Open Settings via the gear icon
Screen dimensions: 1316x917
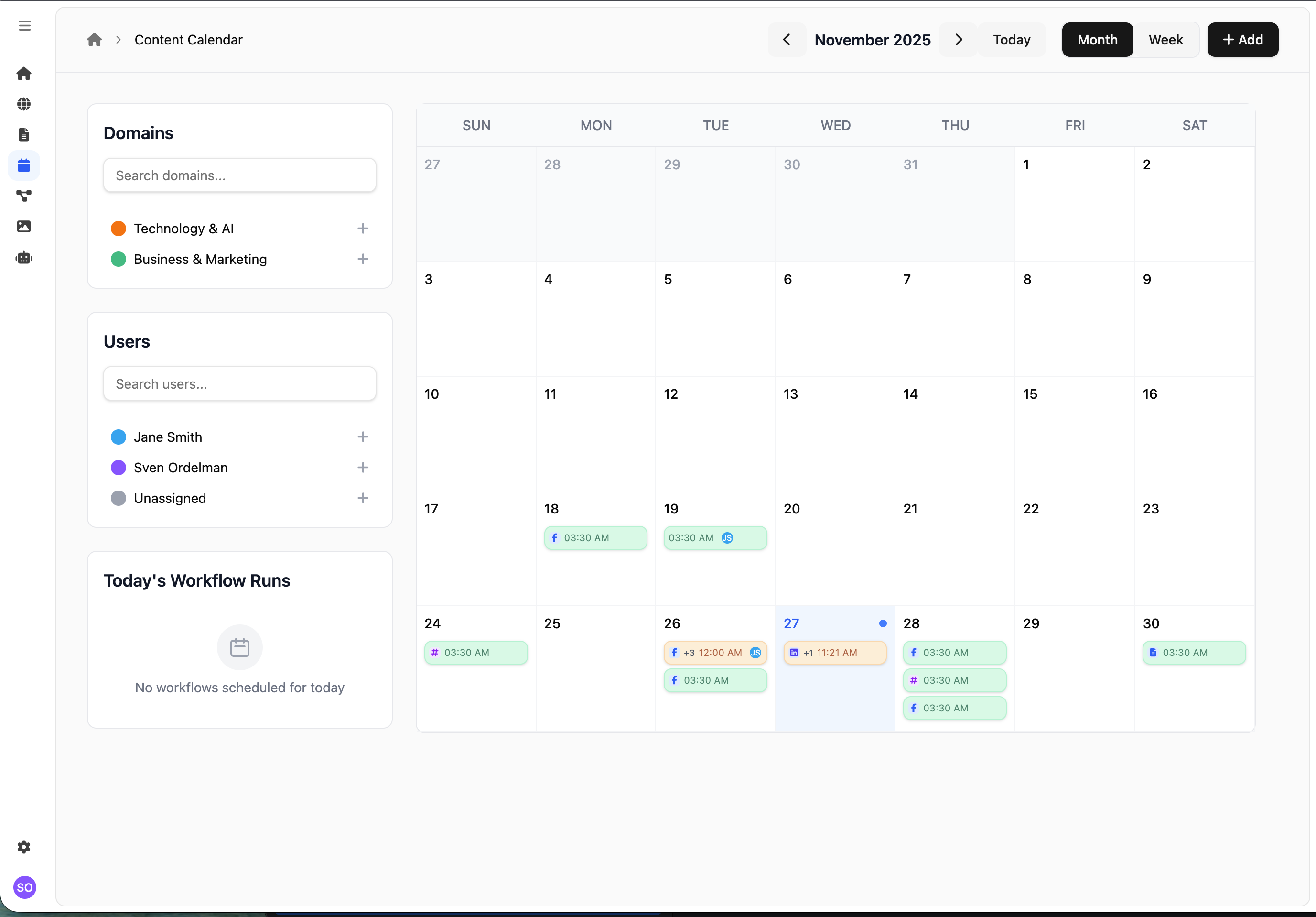click(24, 847)
